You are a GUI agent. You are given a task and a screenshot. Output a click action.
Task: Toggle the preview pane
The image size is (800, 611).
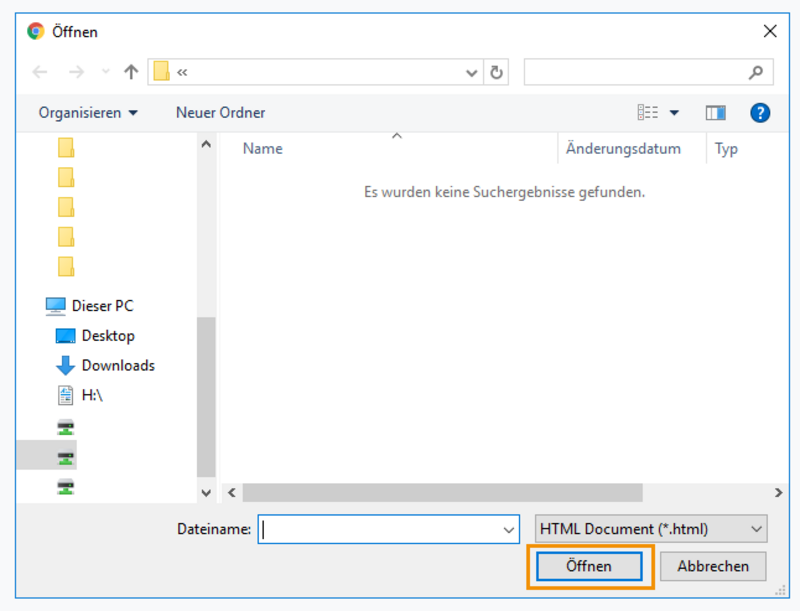pos(715,113)
